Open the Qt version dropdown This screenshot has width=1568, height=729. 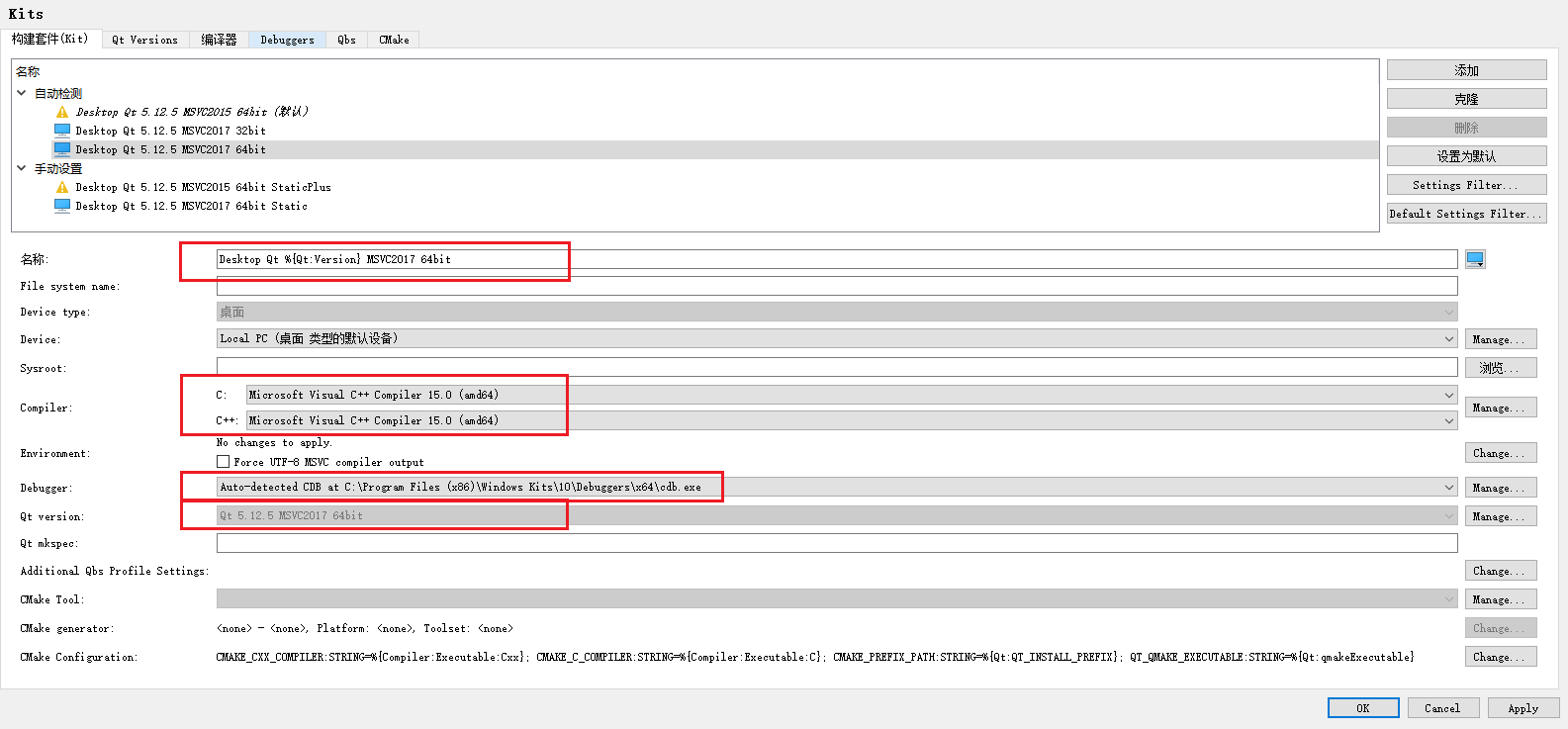pyautogui.click(x=837, y=515)
